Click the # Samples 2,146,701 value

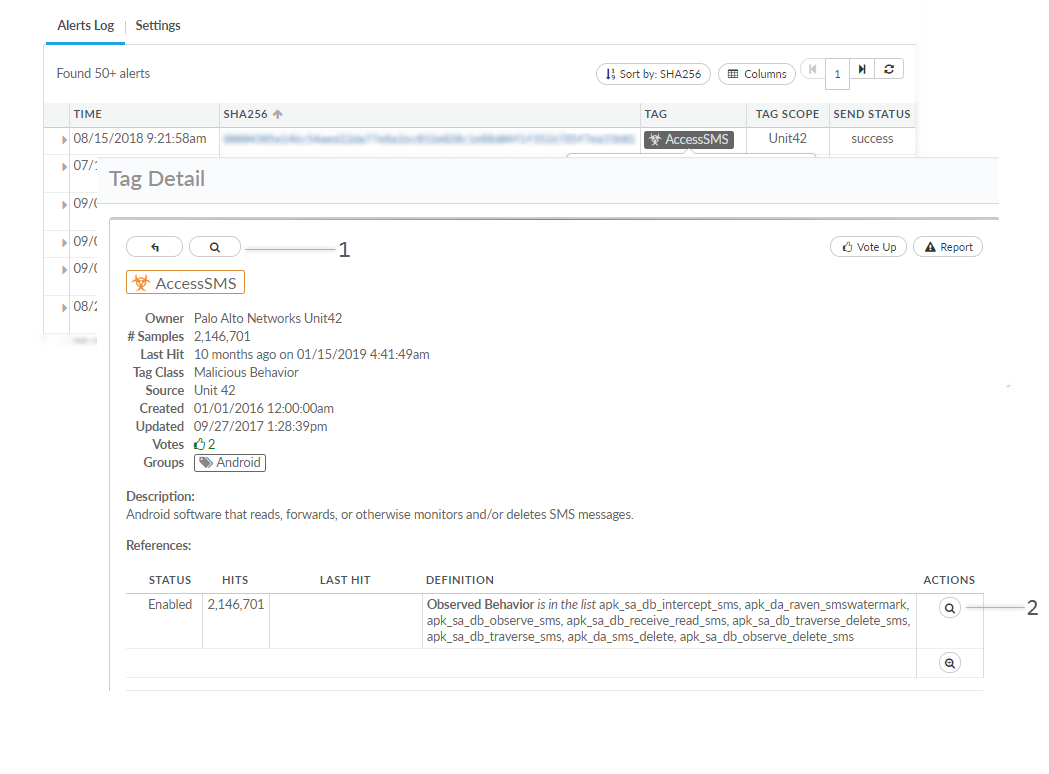coord(222,336)
